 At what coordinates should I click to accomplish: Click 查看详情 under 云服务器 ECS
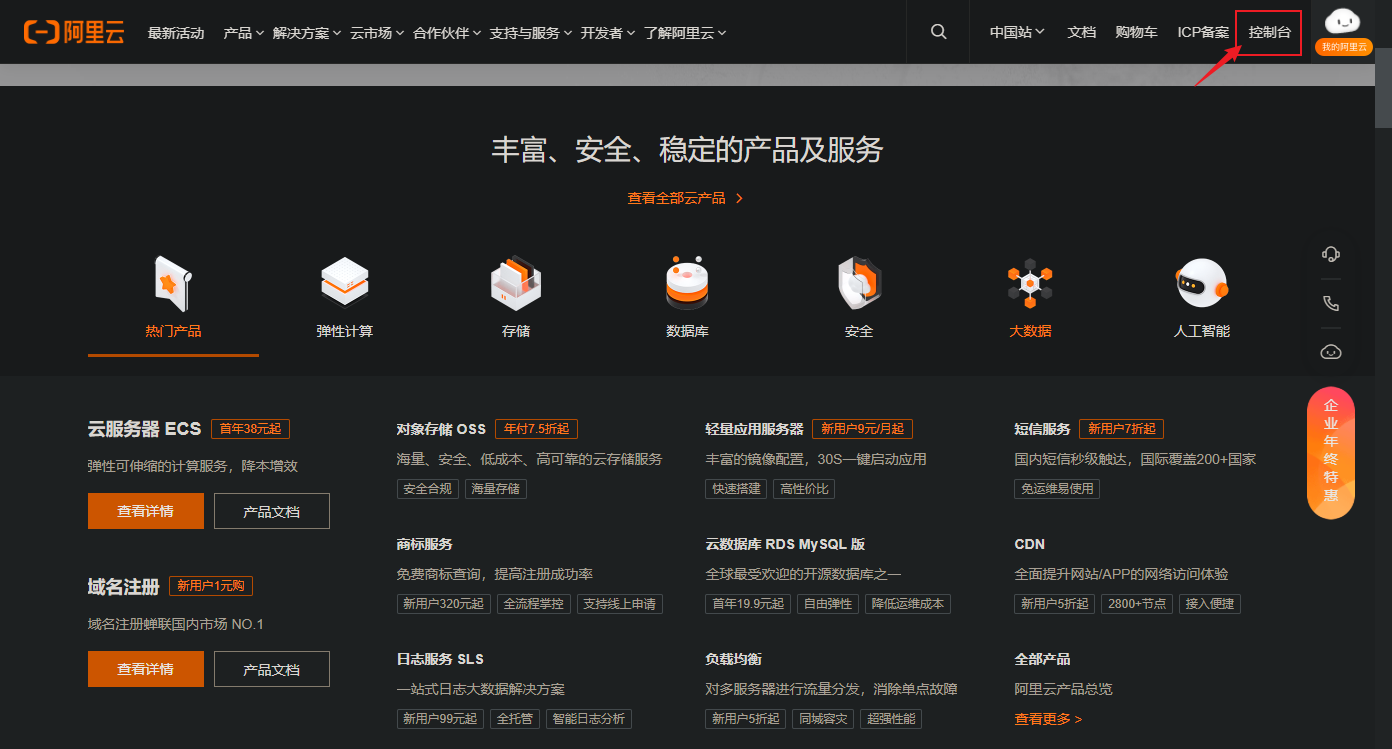pyautogui.click(x=146, y=511)
